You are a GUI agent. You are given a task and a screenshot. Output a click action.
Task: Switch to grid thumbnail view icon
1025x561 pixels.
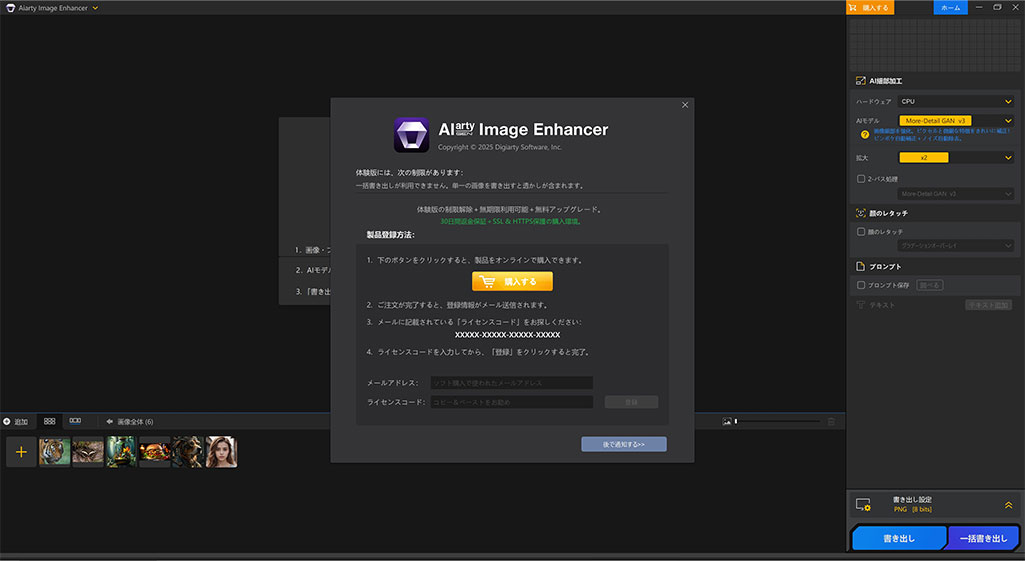pos(49,422)
